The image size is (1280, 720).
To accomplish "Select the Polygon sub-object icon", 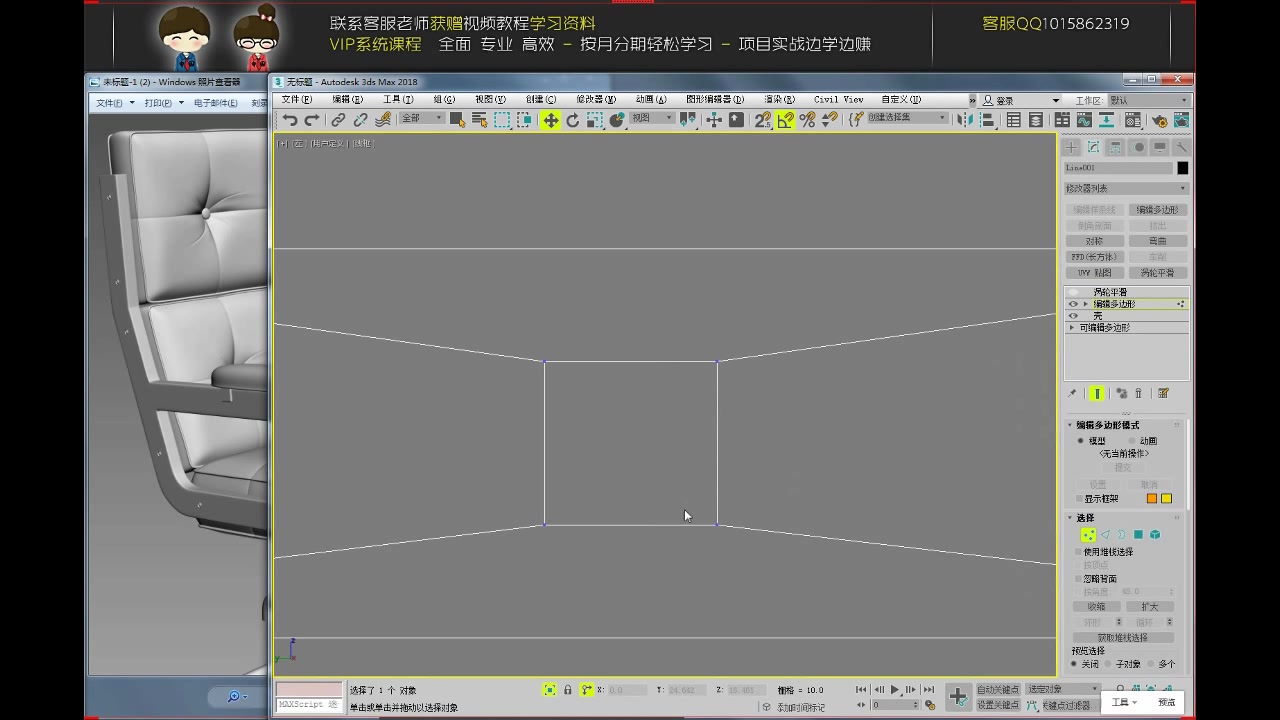I will 1137,534.
